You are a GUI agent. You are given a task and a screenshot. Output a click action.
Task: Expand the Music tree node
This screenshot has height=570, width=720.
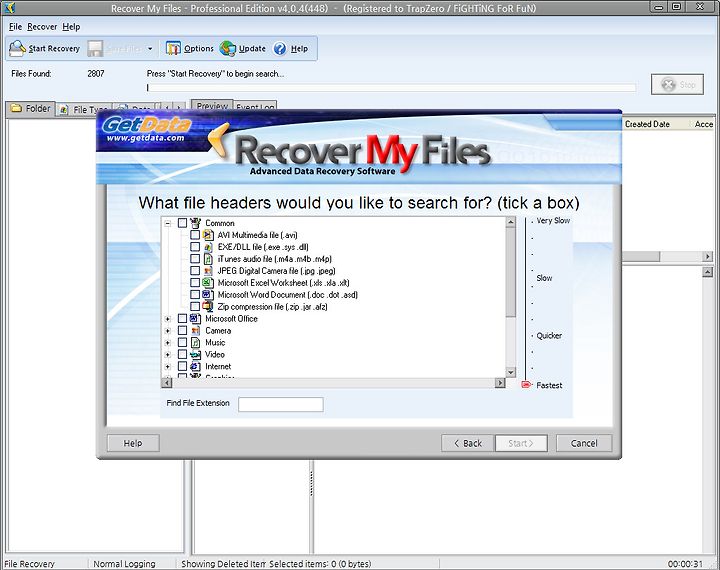pos(168,343)
